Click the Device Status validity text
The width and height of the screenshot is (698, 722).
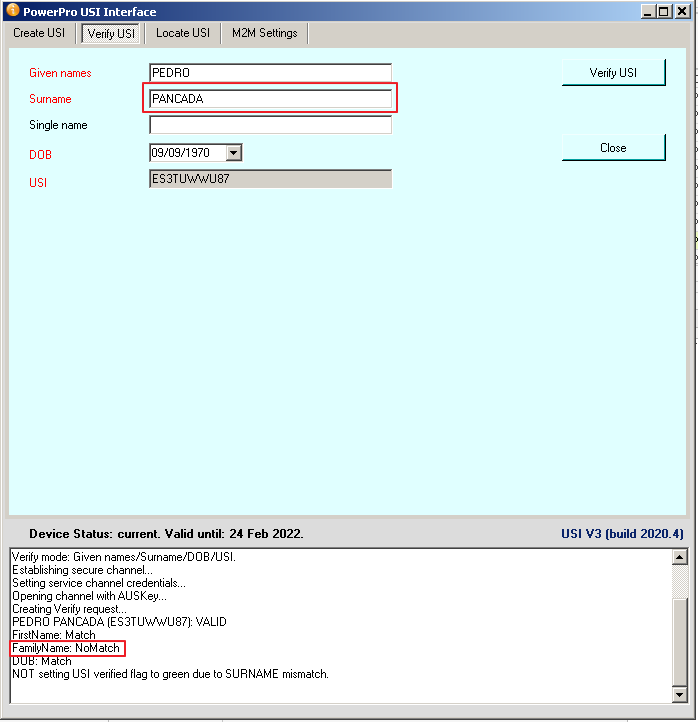pos(166,534)
